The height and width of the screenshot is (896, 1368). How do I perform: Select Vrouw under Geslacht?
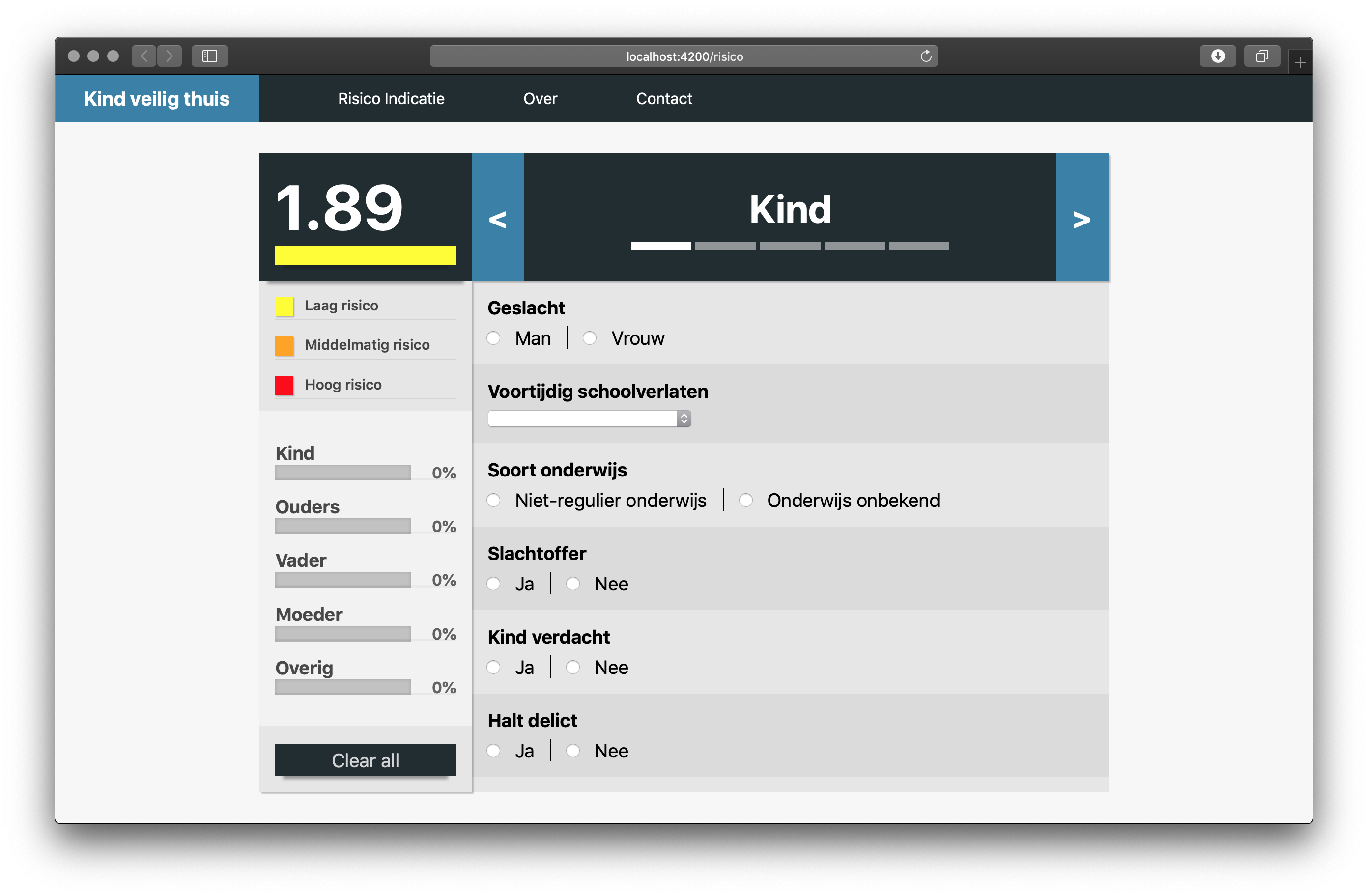coord(589,338)
